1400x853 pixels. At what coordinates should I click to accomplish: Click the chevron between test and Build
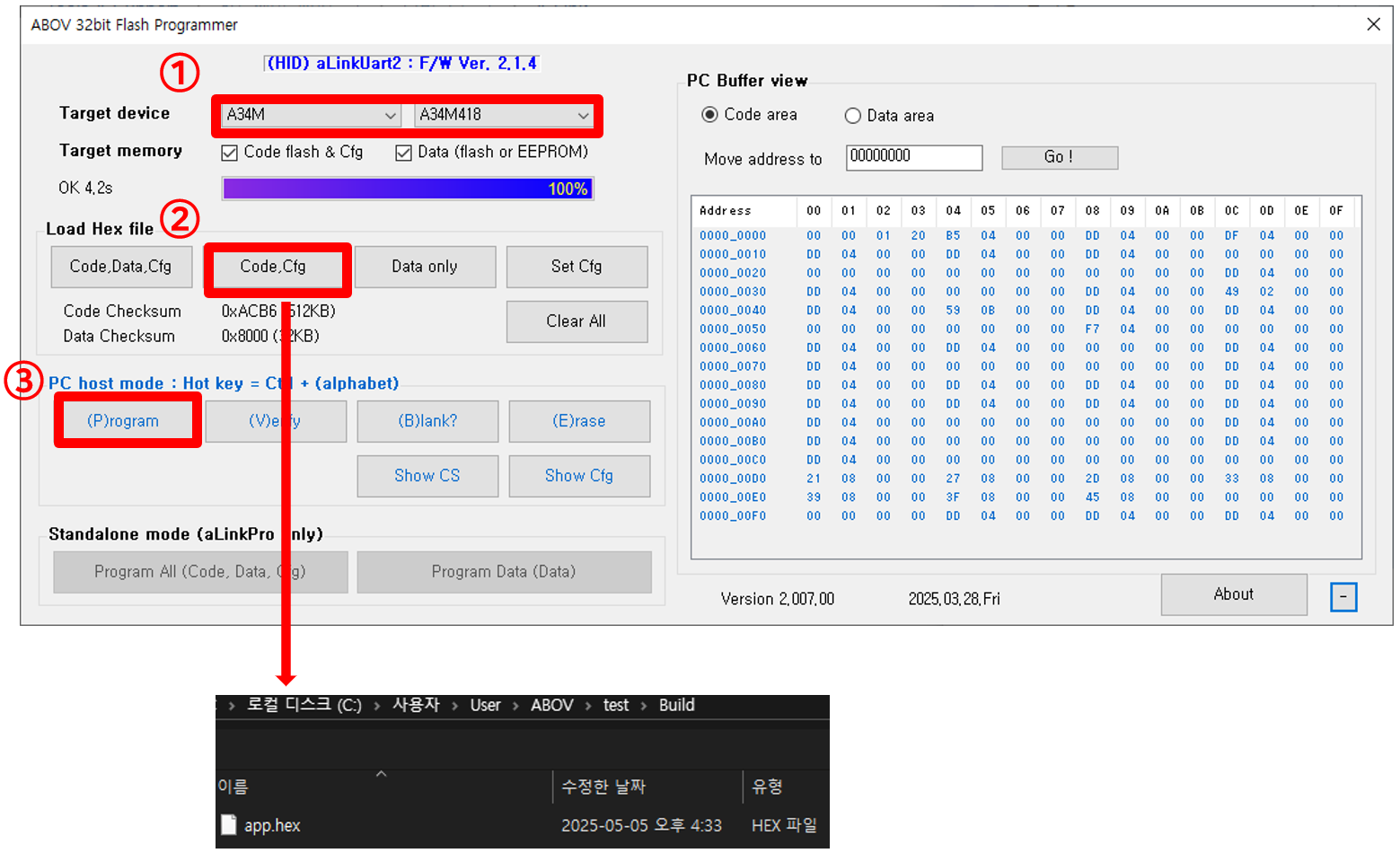[644, 707]
